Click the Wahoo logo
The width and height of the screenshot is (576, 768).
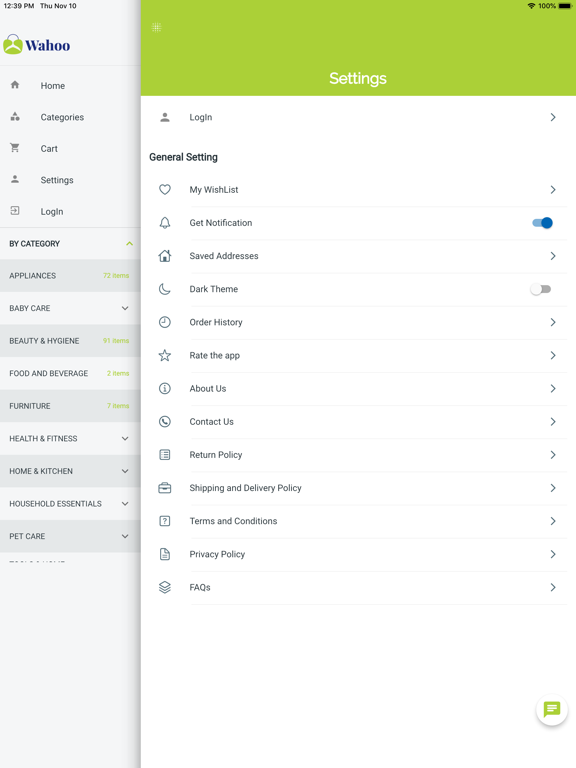click(37, 45)
